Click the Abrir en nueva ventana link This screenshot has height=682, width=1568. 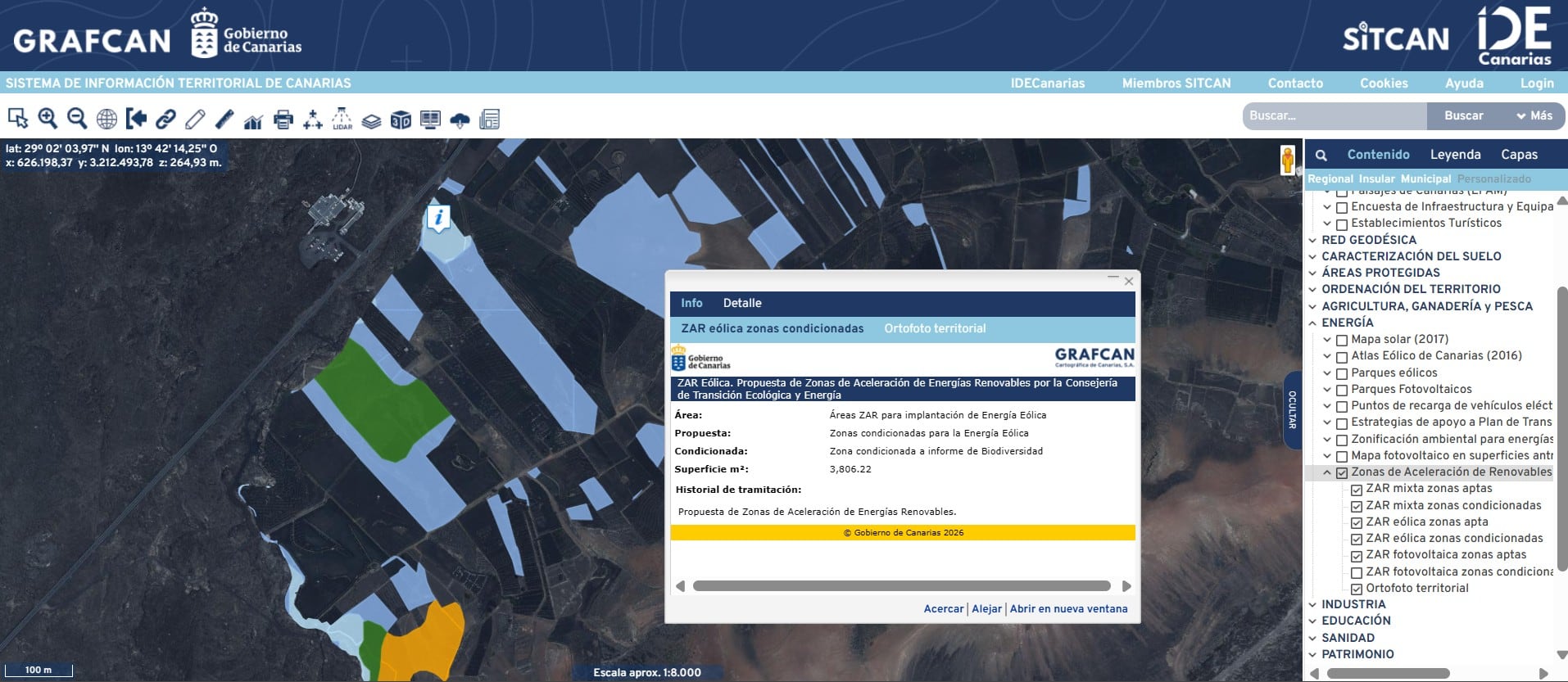[1068, 609]
